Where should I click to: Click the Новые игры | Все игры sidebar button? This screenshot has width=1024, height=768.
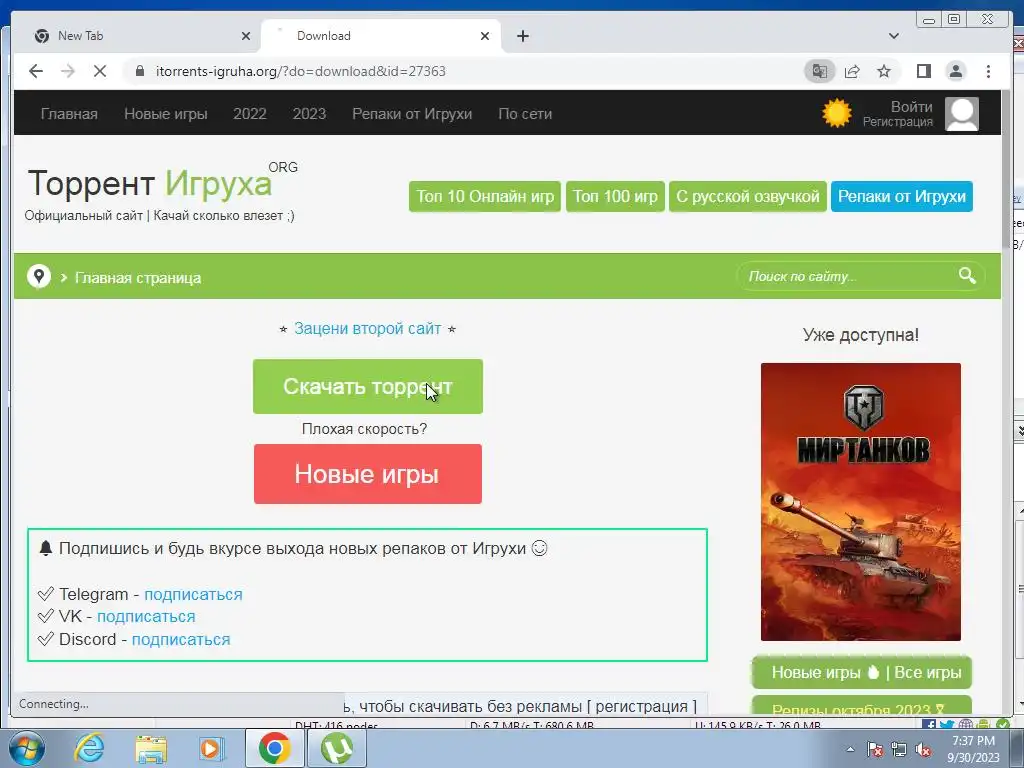pos(862,673)
